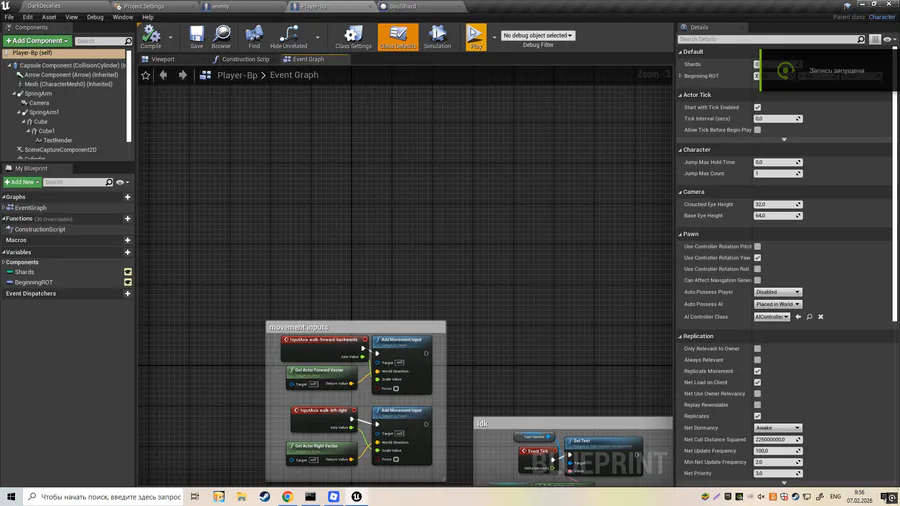
Task: Add a new graph with plus icon
Action: pos(127,197)
